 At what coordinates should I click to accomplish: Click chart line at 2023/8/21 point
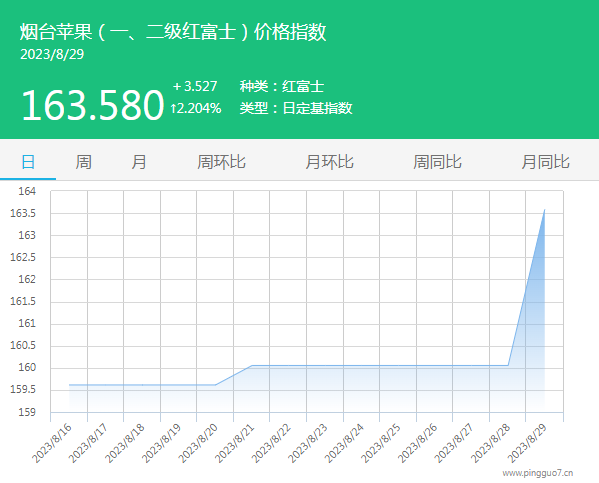point(252,366)
